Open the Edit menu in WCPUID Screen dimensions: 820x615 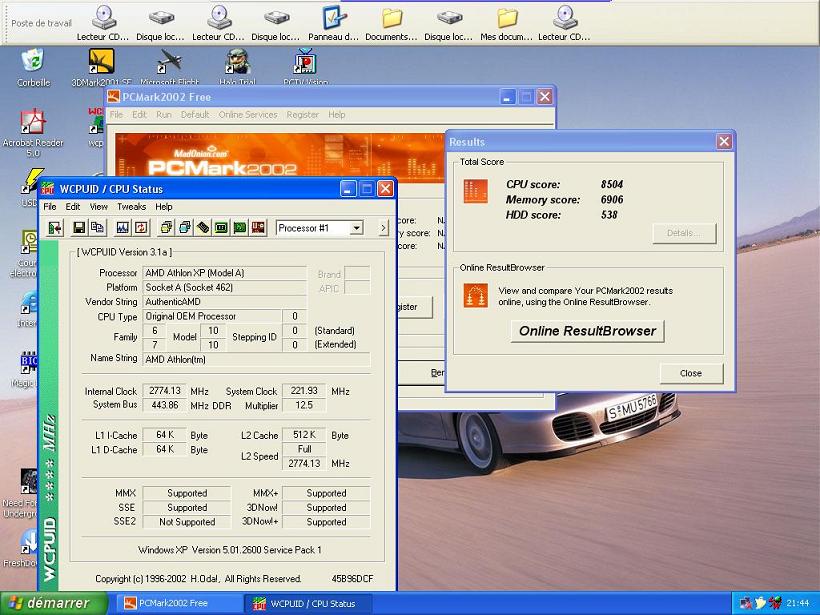(73, 207)
